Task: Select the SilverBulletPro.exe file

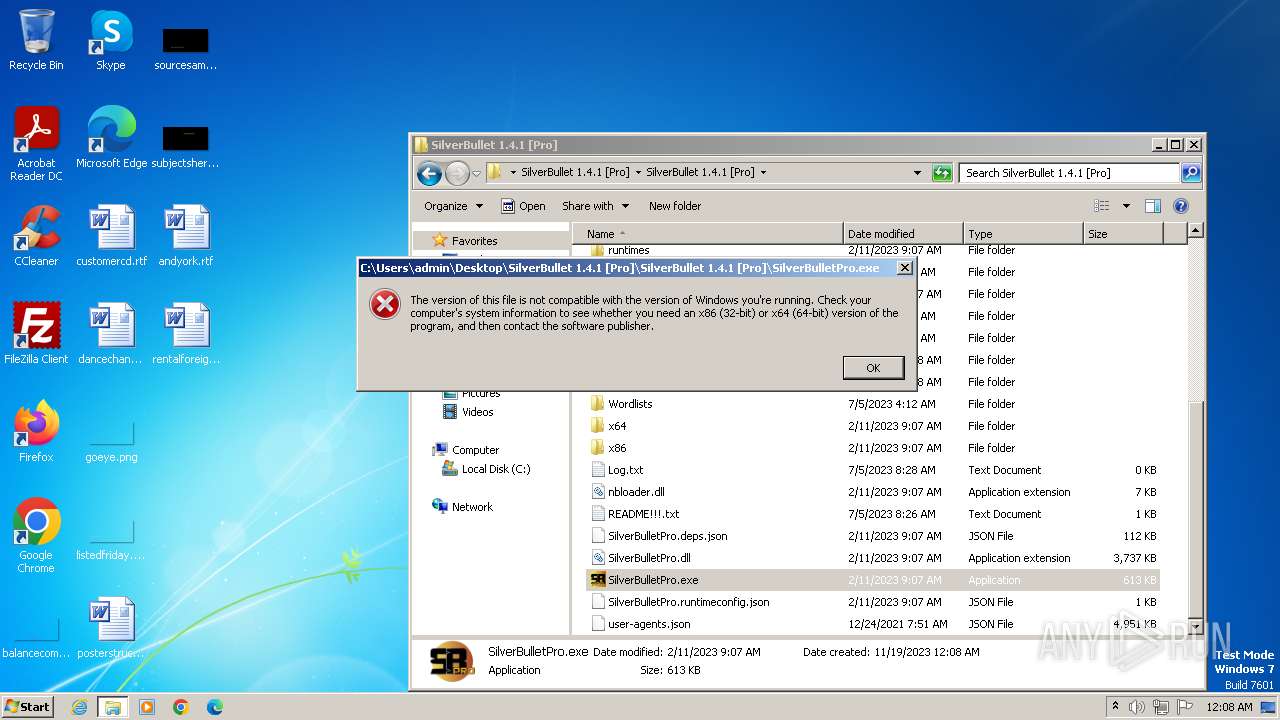Action: 872,580
